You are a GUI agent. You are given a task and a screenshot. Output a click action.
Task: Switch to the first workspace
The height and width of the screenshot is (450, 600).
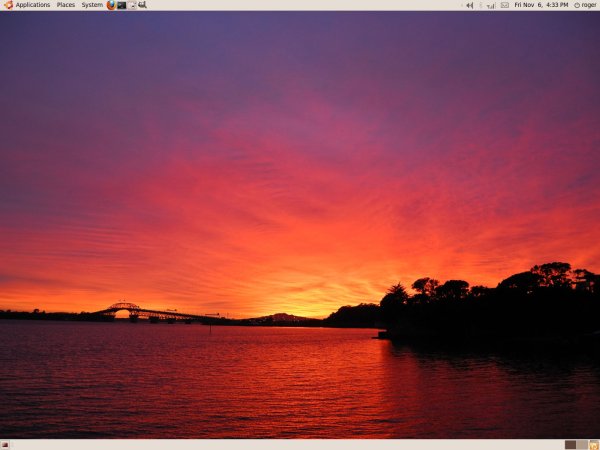tap(571, 445)
